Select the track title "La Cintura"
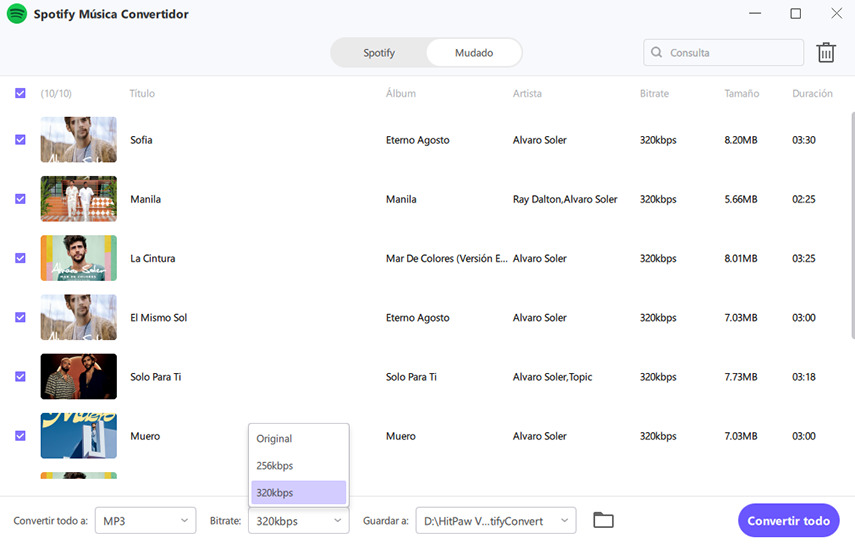The height and width of the screenshot is (544, 855). [153, 258]
